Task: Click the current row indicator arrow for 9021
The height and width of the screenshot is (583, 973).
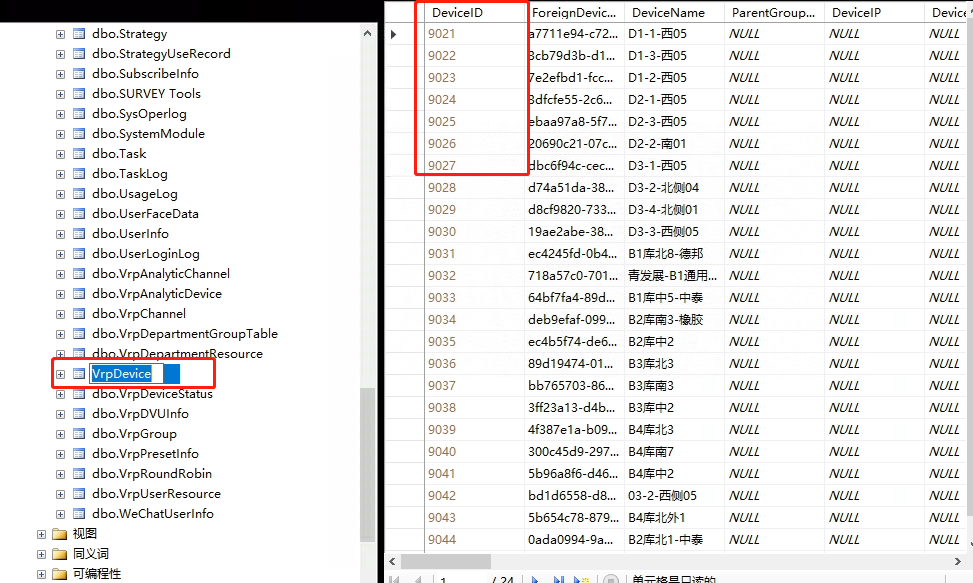Action: [393, 34]
